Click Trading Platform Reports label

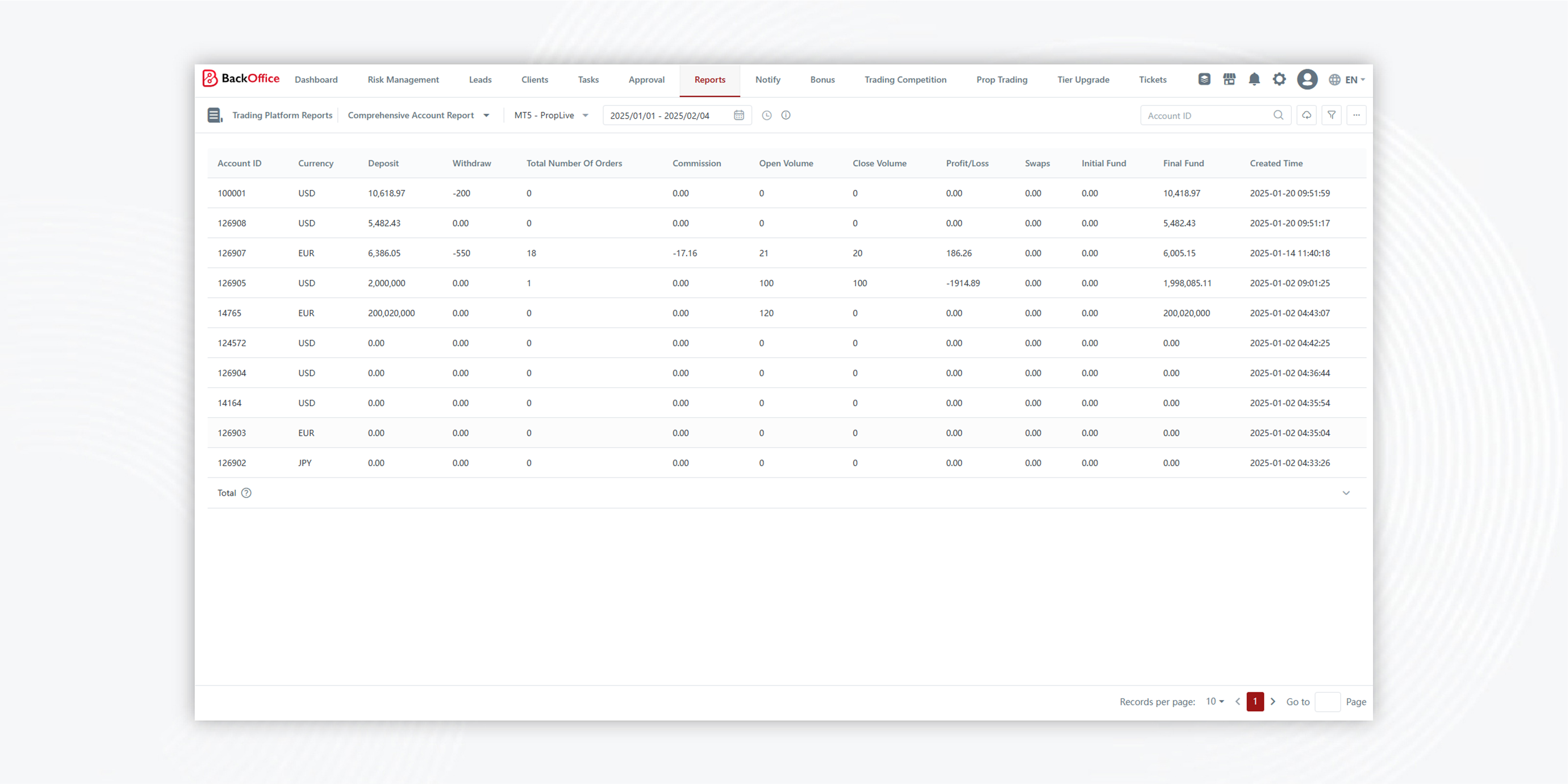(282, 115)
